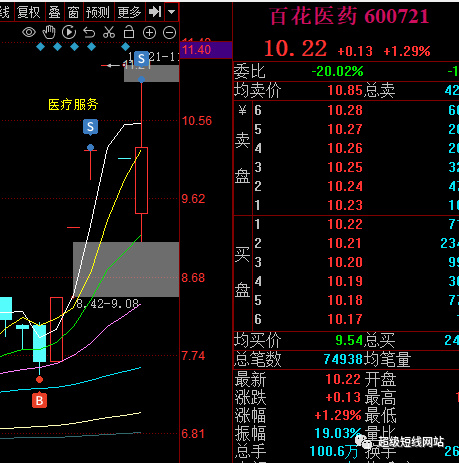Click buy level 5 price 10.18
This screenshot has height=463, width=459.
coord(345,300)
